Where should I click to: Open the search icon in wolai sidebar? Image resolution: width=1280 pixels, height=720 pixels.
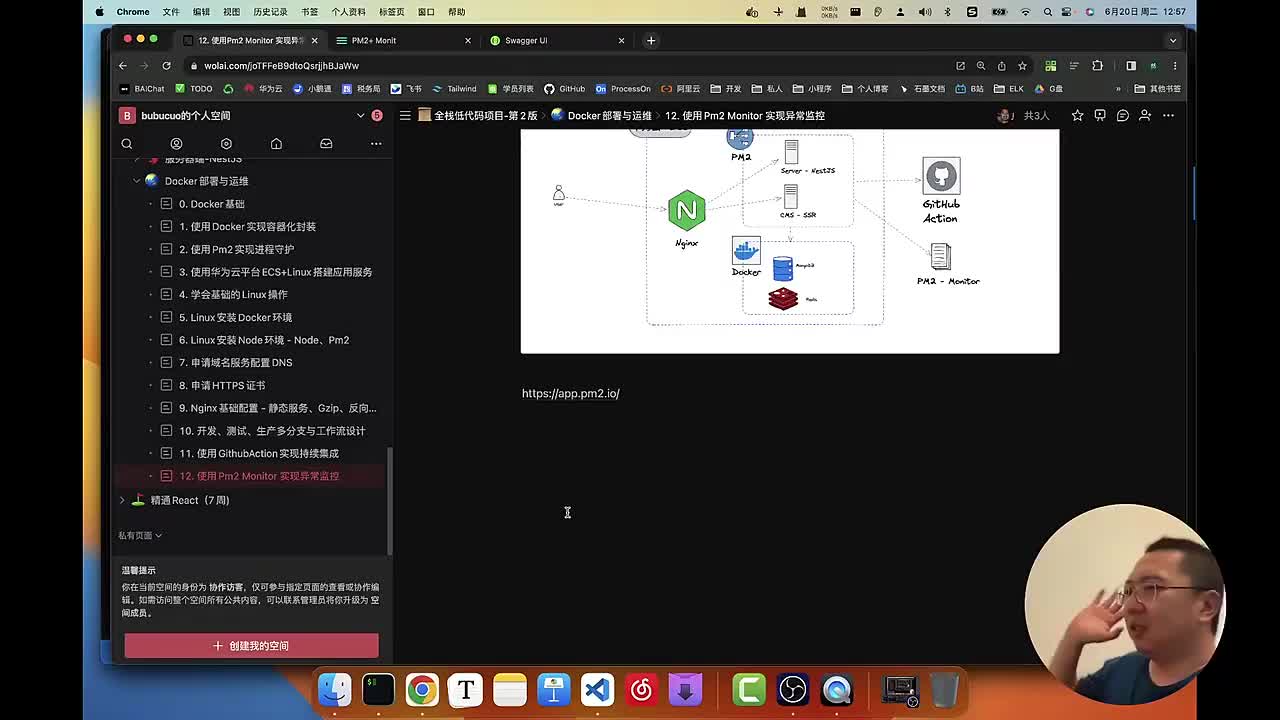coord(127,144)
